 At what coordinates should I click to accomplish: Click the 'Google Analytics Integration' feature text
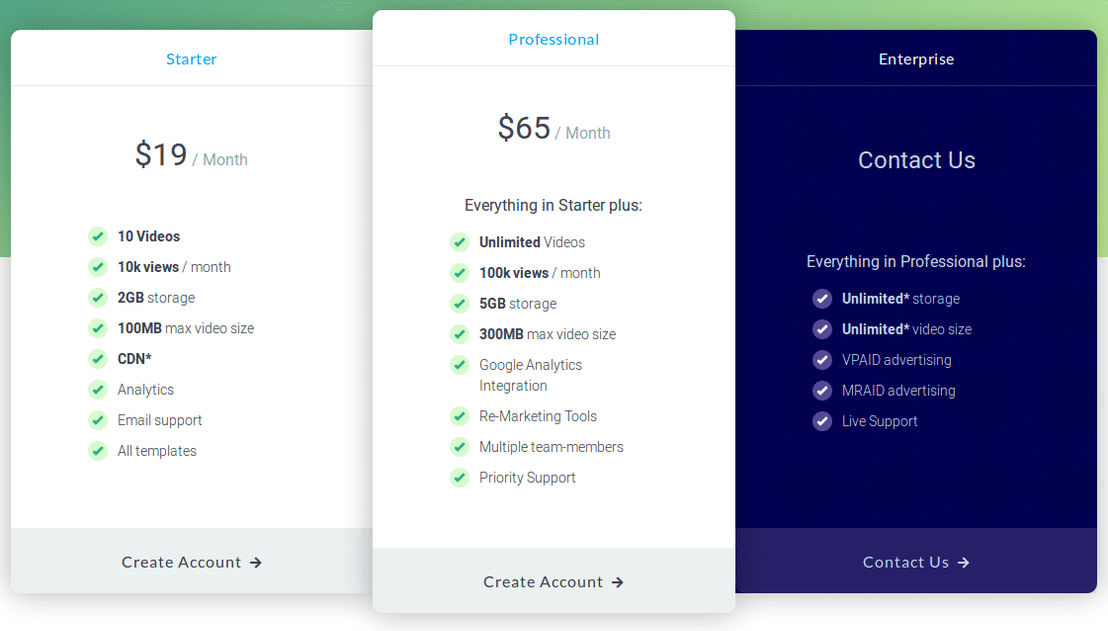[x=531, y=375]
